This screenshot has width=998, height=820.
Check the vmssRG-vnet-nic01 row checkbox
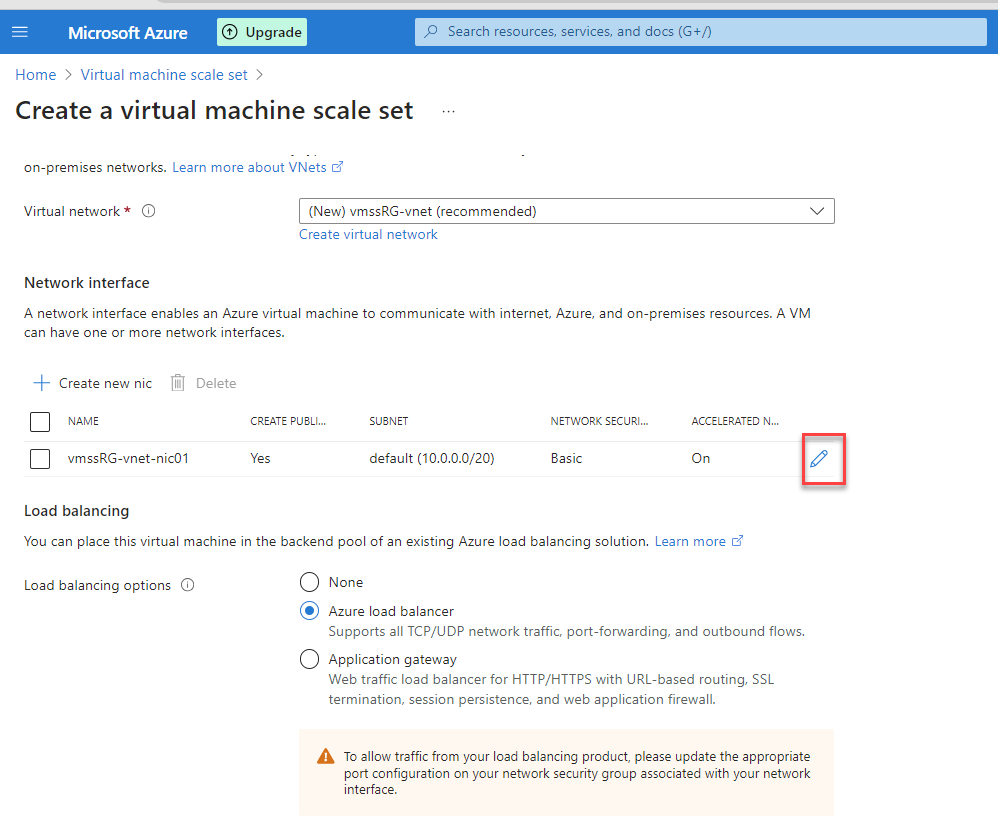[39, 458]
